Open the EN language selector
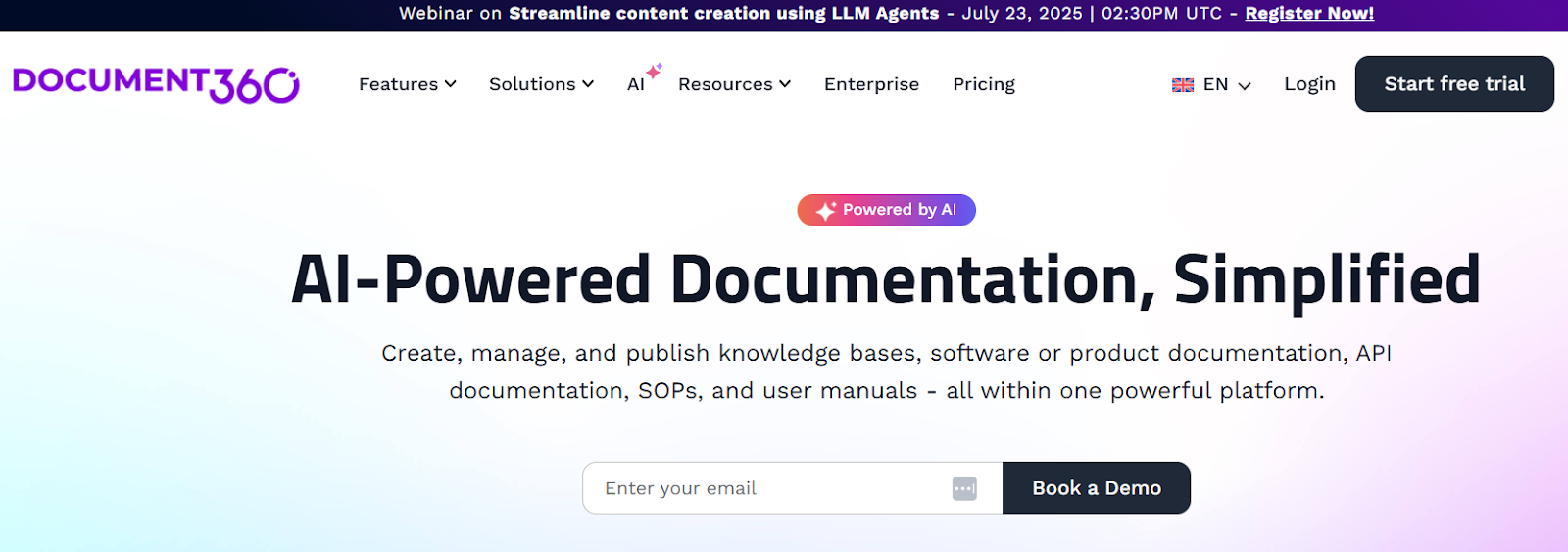This screenshot has height=552, width=1568. click(x=1212, y=85)
